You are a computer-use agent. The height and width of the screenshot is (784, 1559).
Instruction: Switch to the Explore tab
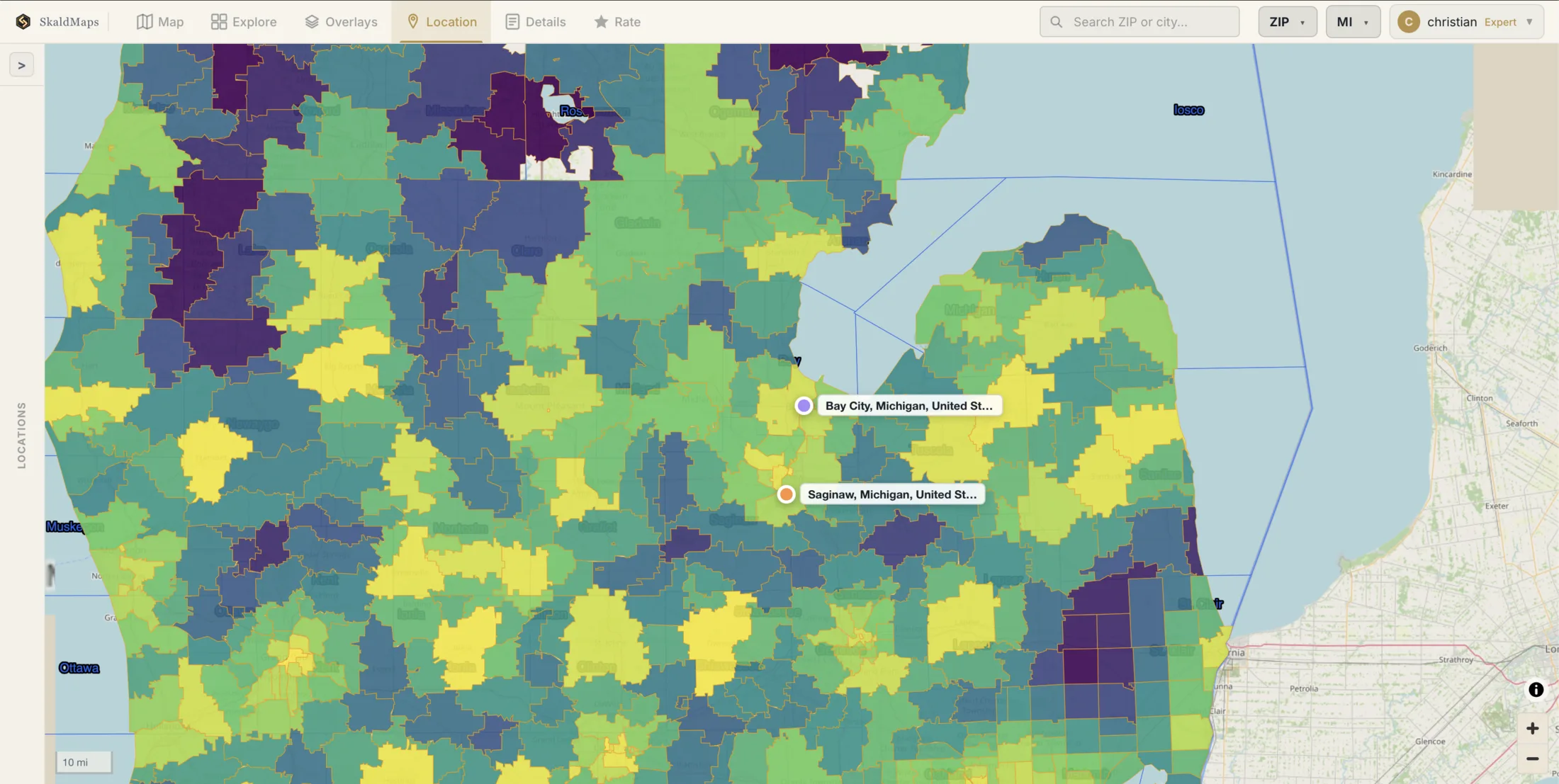(244, 21)
